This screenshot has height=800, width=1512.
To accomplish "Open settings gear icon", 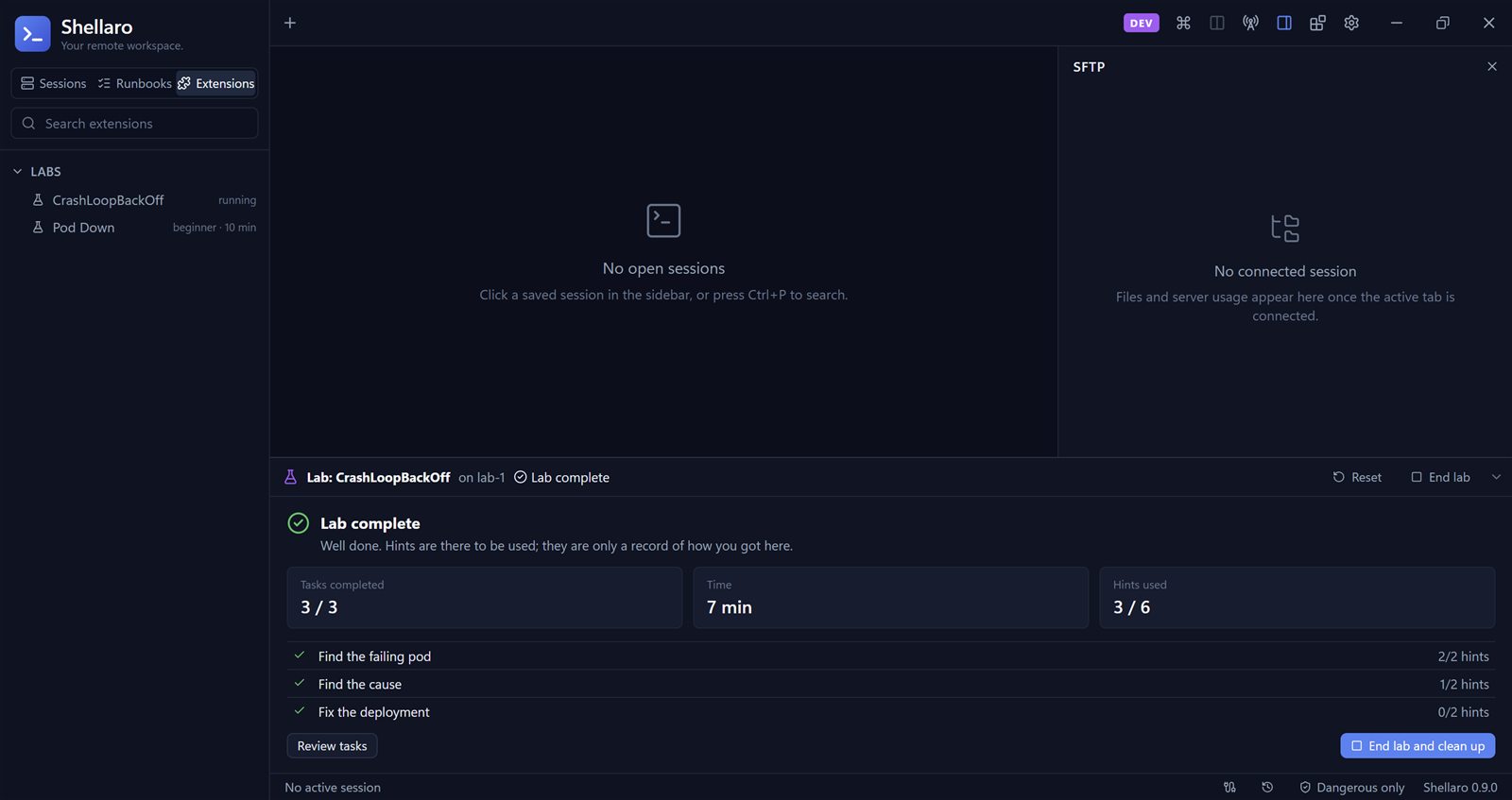I will click(x=1351, y=23).
